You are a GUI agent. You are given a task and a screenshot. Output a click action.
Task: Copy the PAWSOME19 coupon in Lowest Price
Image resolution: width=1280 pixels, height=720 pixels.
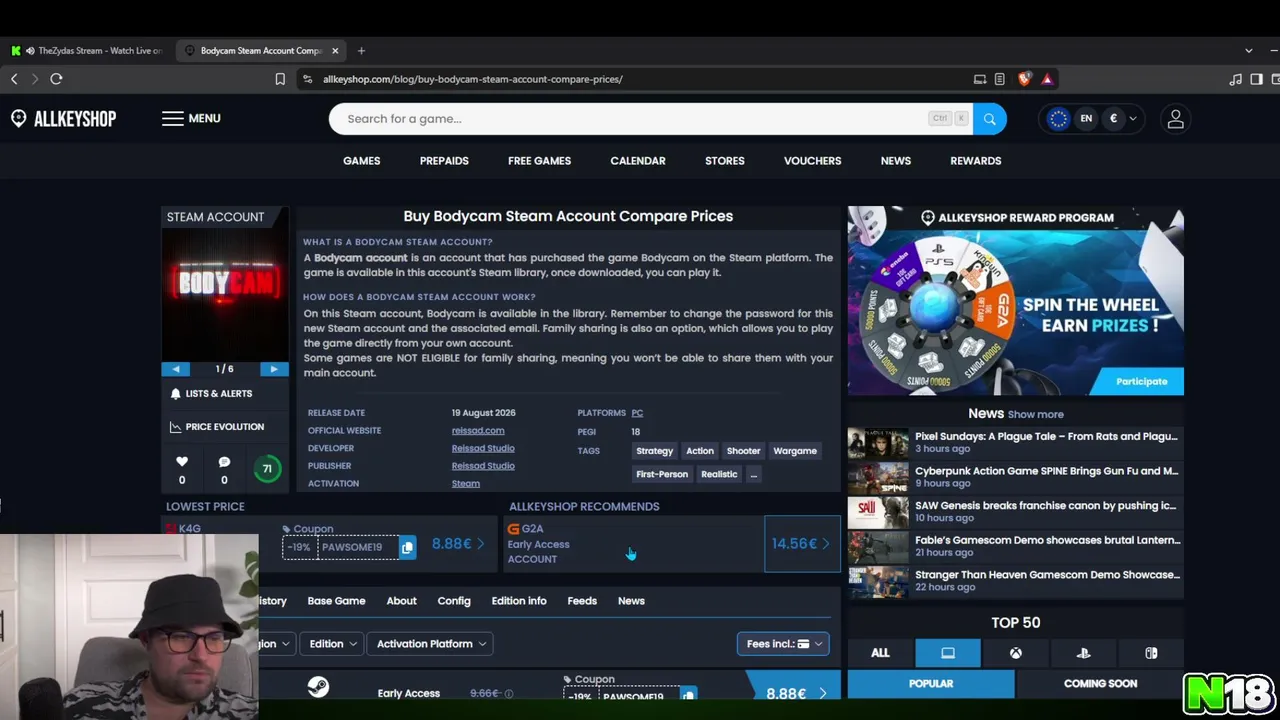coord(407,547)
